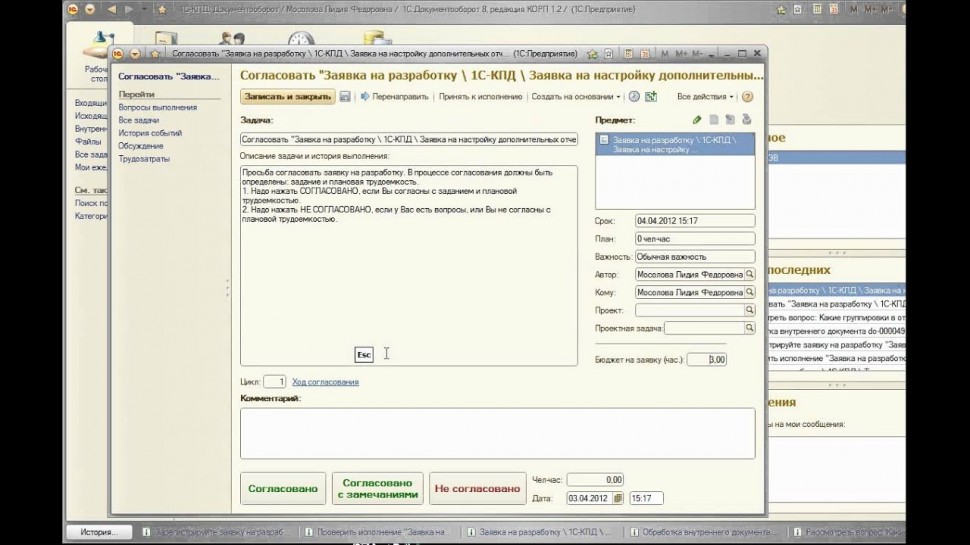
Task: Open История событий in the left navigation
Action: (150, 133)
